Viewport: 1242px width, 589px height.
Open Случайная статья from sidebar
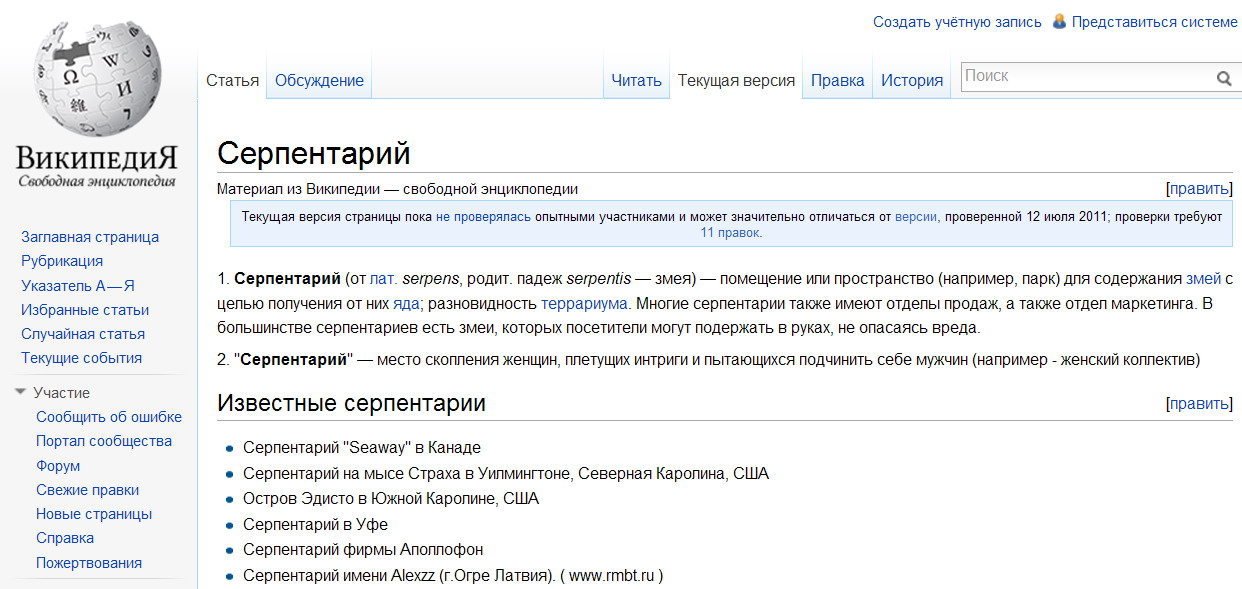[x=83, y=334]
